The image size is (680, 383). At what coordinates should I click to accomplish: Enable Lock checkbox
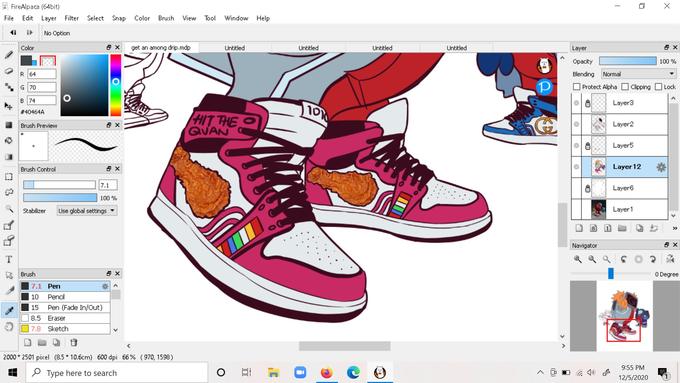pos(658,87)
